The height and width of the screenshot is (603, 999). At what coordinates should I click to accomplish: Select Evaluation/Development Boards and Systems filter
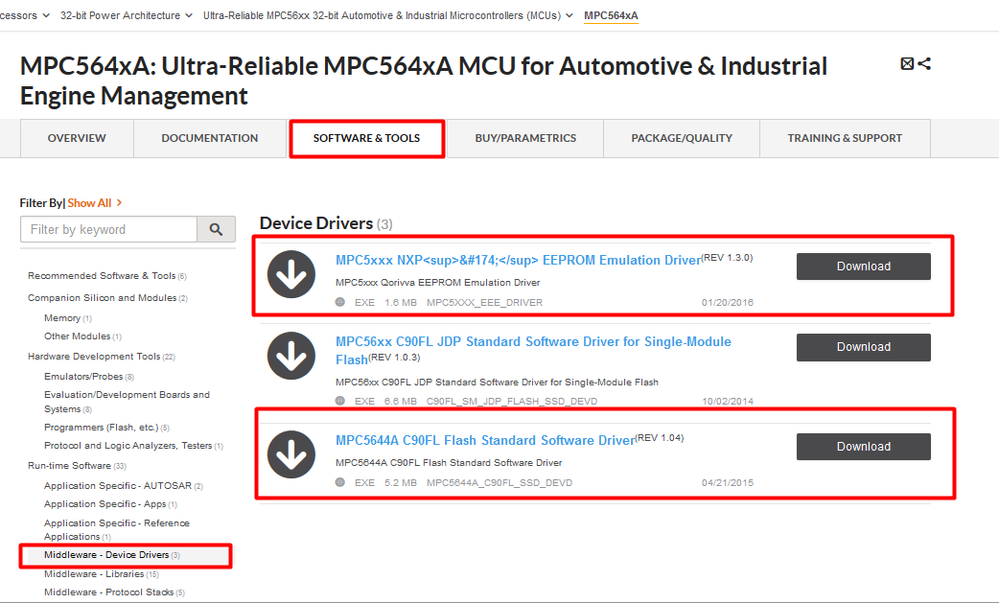click(127, 402)
